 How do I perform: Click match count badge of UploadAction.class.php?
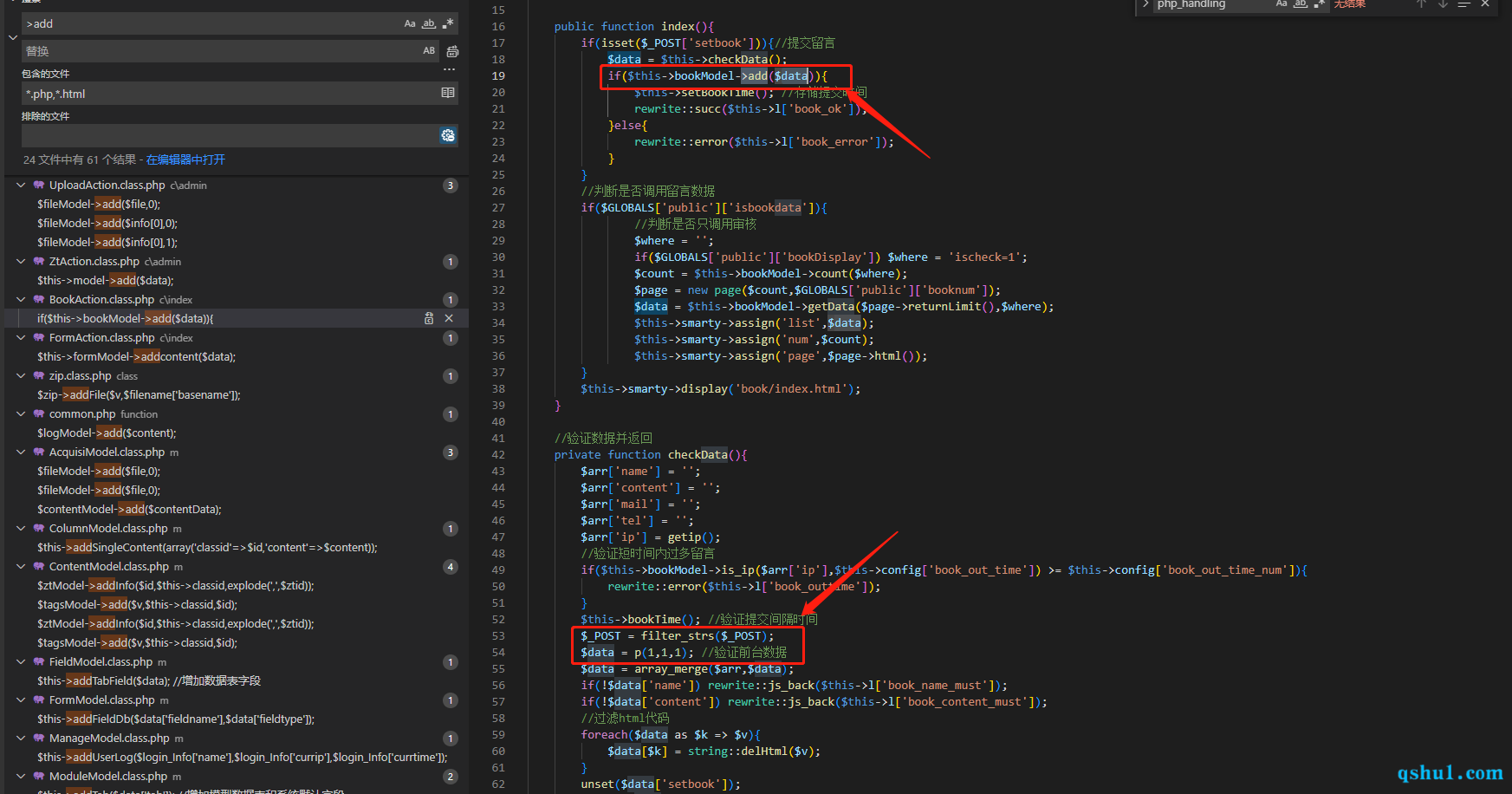click(451, 185)
